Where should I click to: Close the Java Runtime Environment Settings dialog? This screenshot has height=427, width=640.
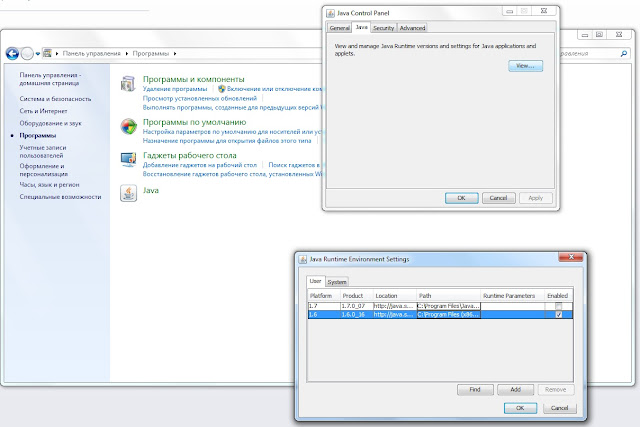point(571,257)
